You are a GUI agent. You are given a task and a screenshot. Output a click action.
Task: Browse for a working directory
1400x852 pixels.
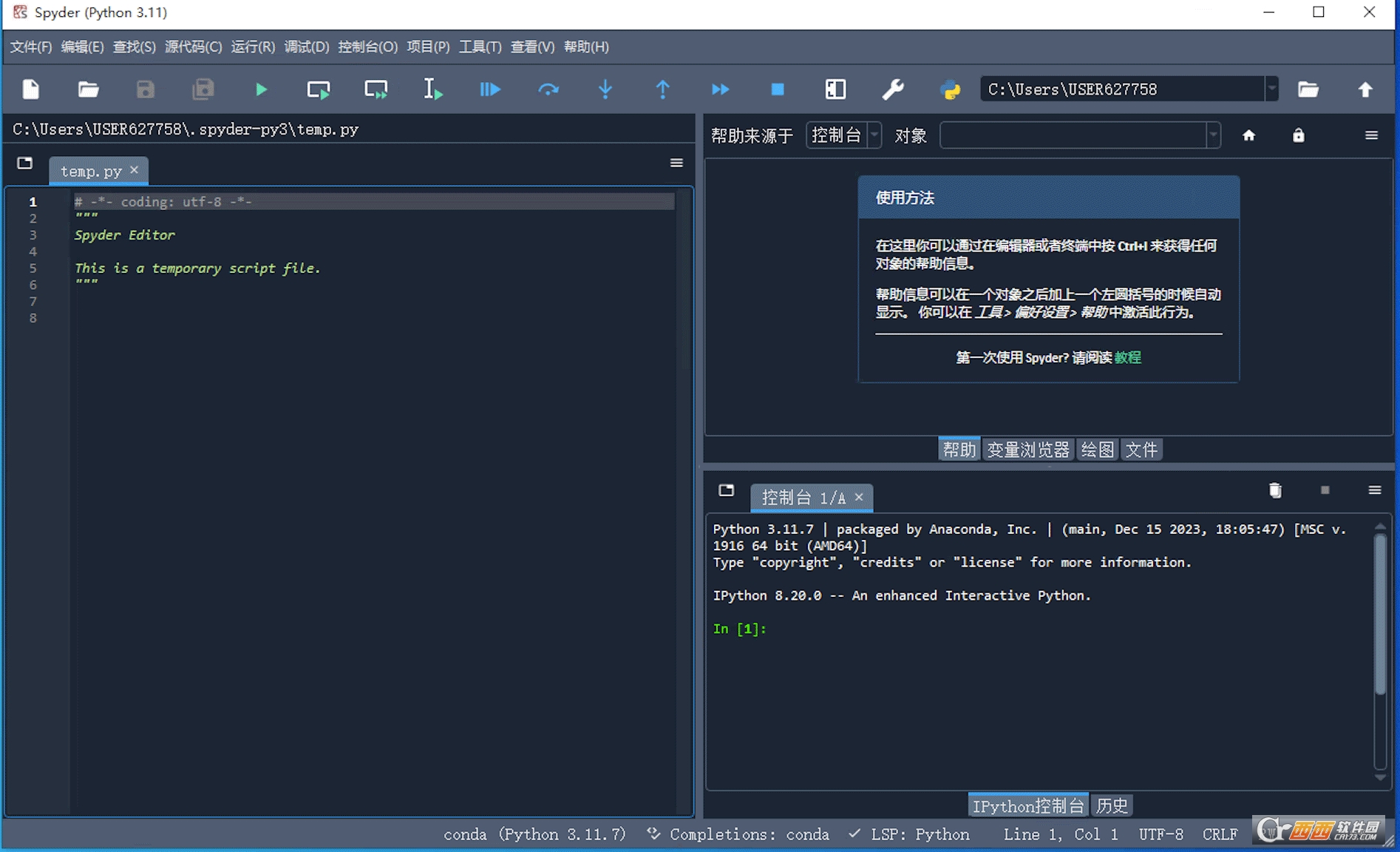coord(1308,89)
